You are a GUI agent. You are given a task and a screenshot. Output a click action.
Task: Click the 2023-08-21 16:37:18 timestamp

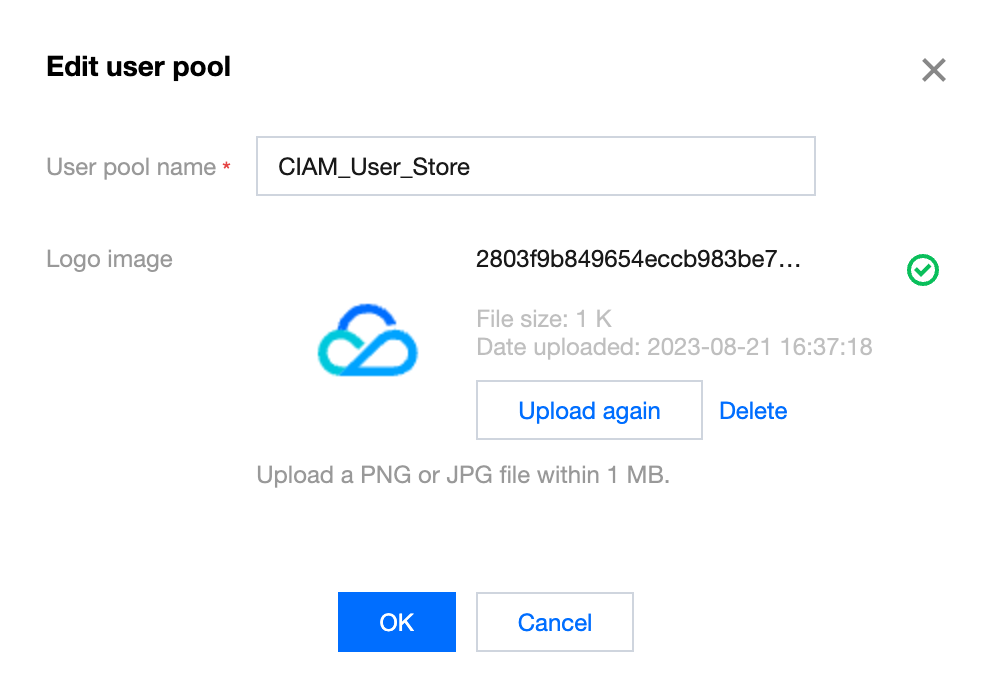point(760,348)
